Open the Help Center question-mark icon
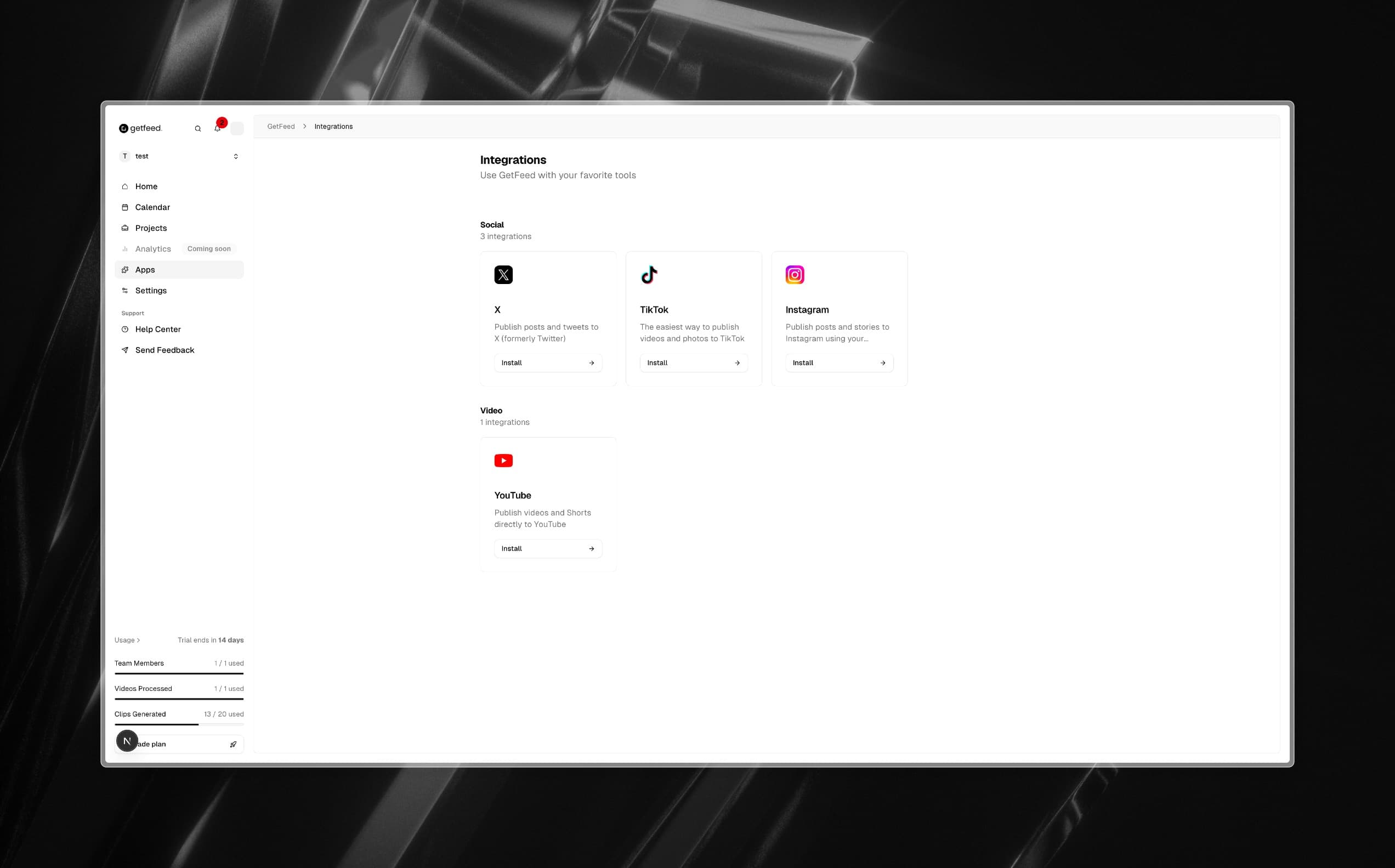Screen dimensions: 1395x868 tap(125, 329)
